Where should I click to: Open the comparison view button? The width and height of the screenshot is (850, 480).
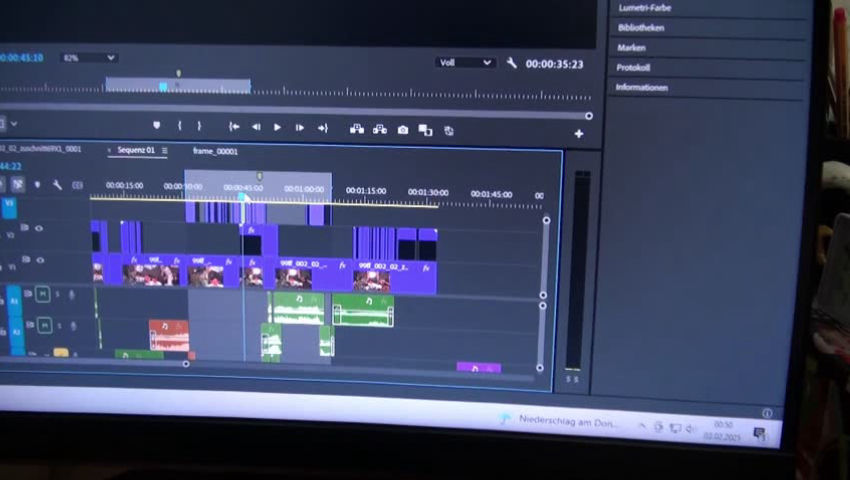426,130
